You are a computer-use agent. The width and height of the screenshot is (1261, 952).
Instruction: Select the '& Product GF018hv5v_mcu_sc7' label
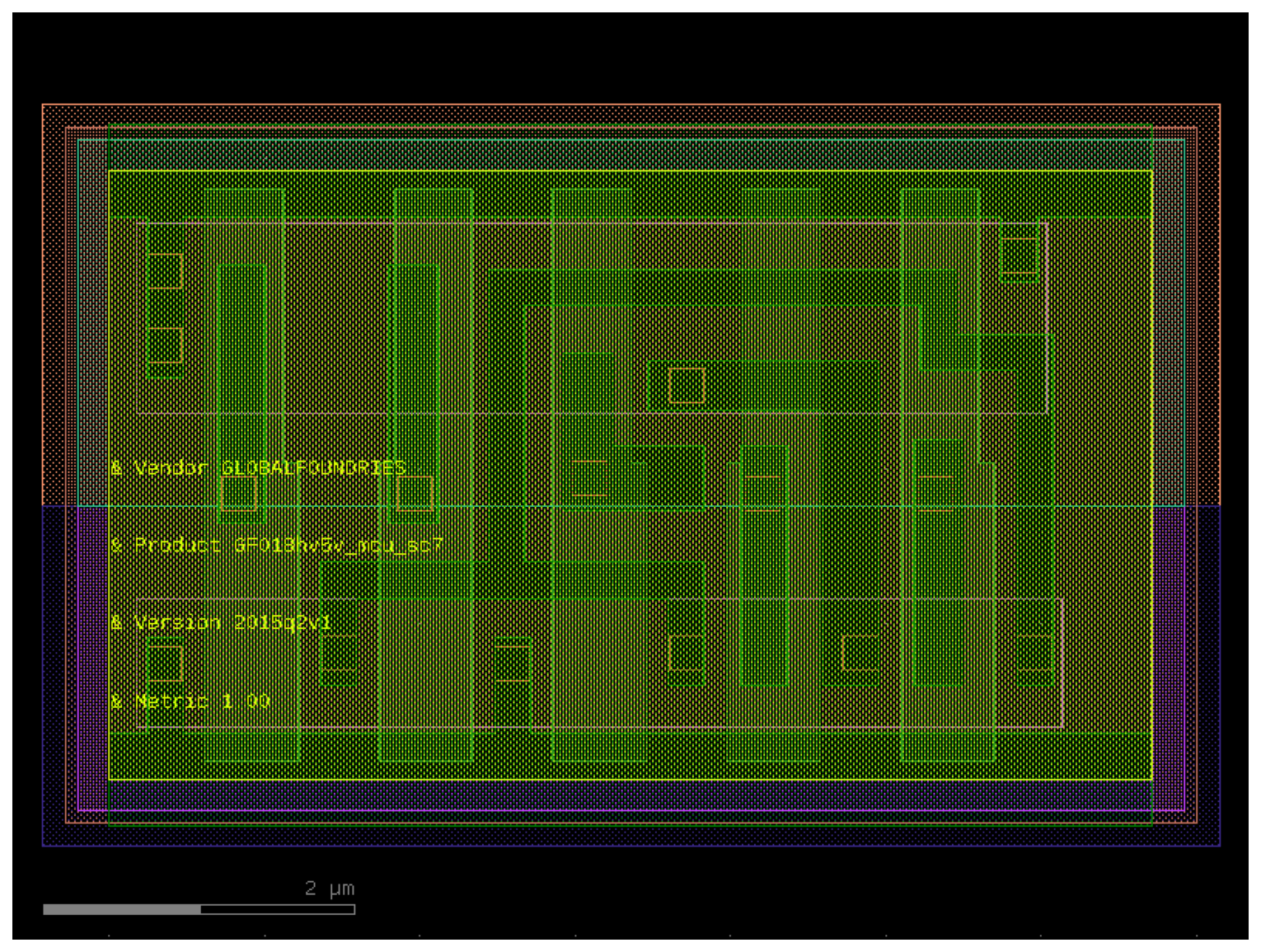[277, 546]
